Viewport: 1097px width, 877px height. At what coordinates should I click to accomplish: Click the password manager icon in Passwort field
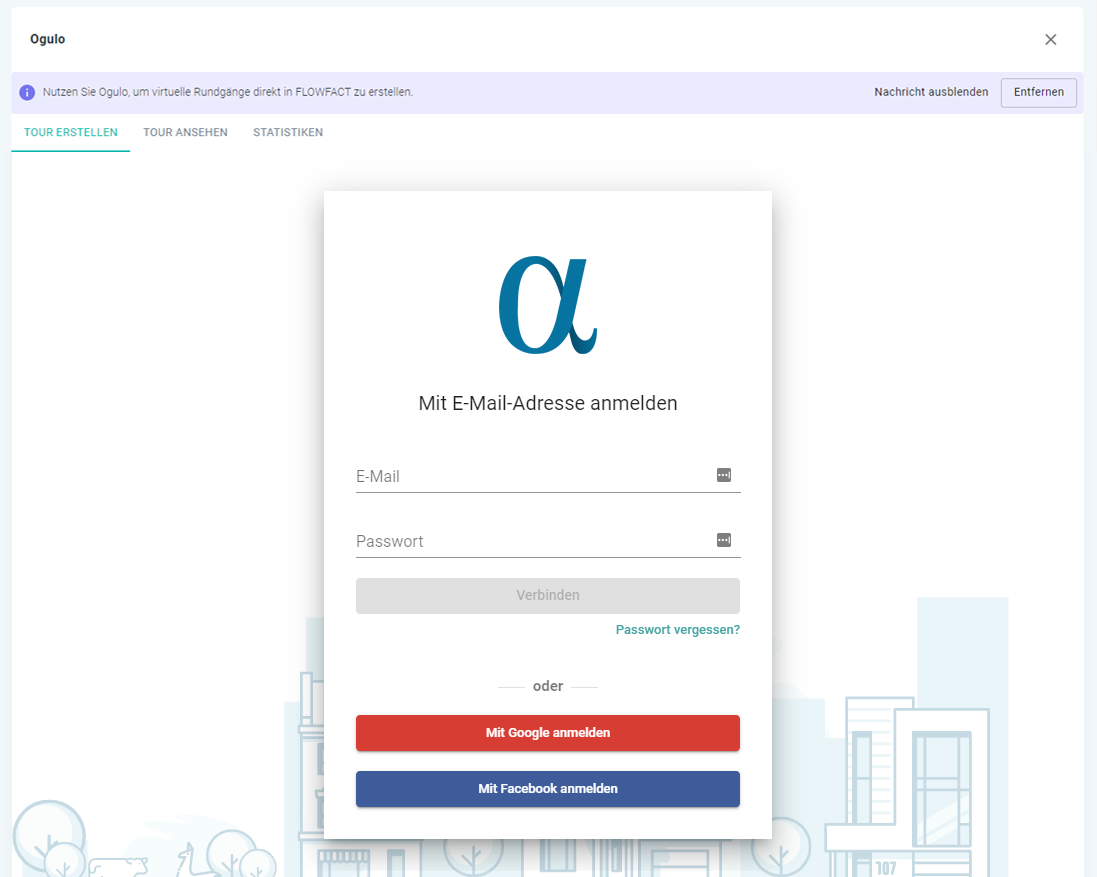coord(724,540)
